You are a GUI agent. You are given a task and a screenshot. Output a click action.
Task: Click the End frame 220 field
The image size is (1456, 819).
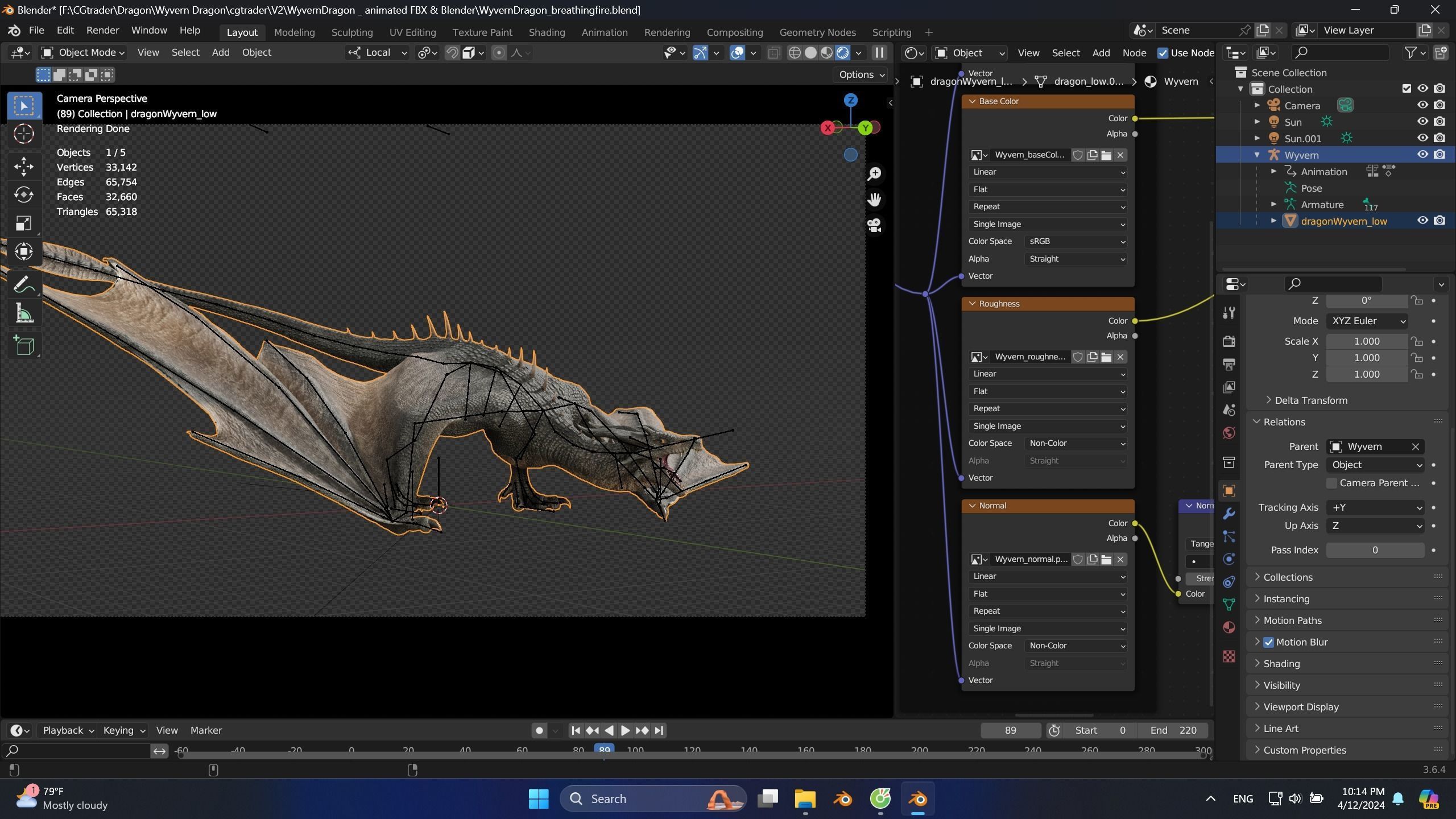[1172, 730]
